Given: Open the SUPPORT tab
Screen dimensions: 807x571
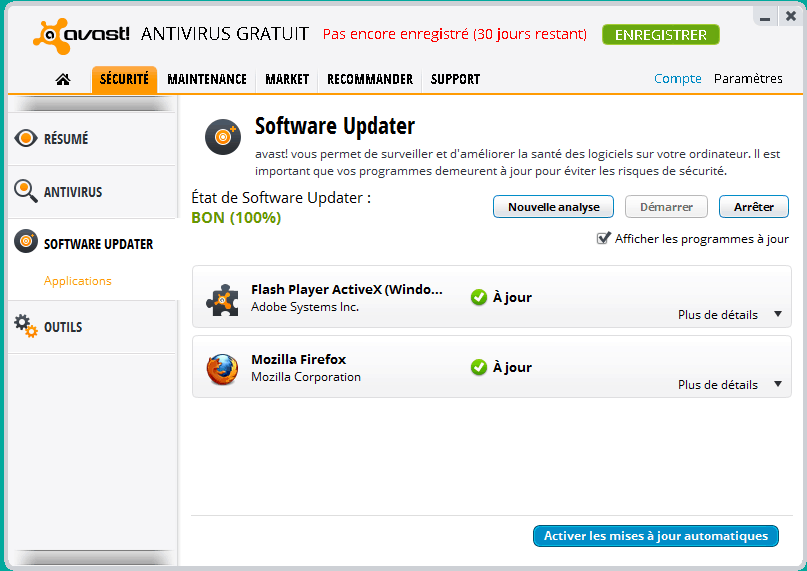Looking at the screenshot, I should pyautogui.click(x=455, y=79).
